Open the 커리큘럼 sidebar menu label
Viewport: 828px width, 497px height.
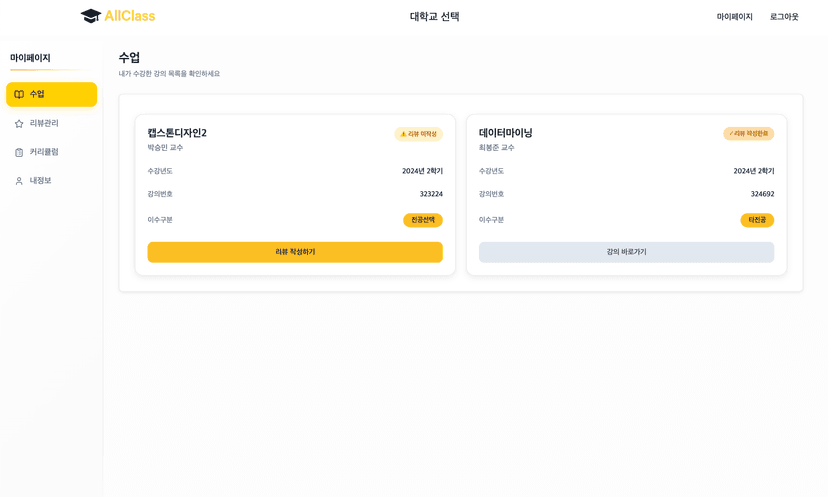tap(44, 152)
